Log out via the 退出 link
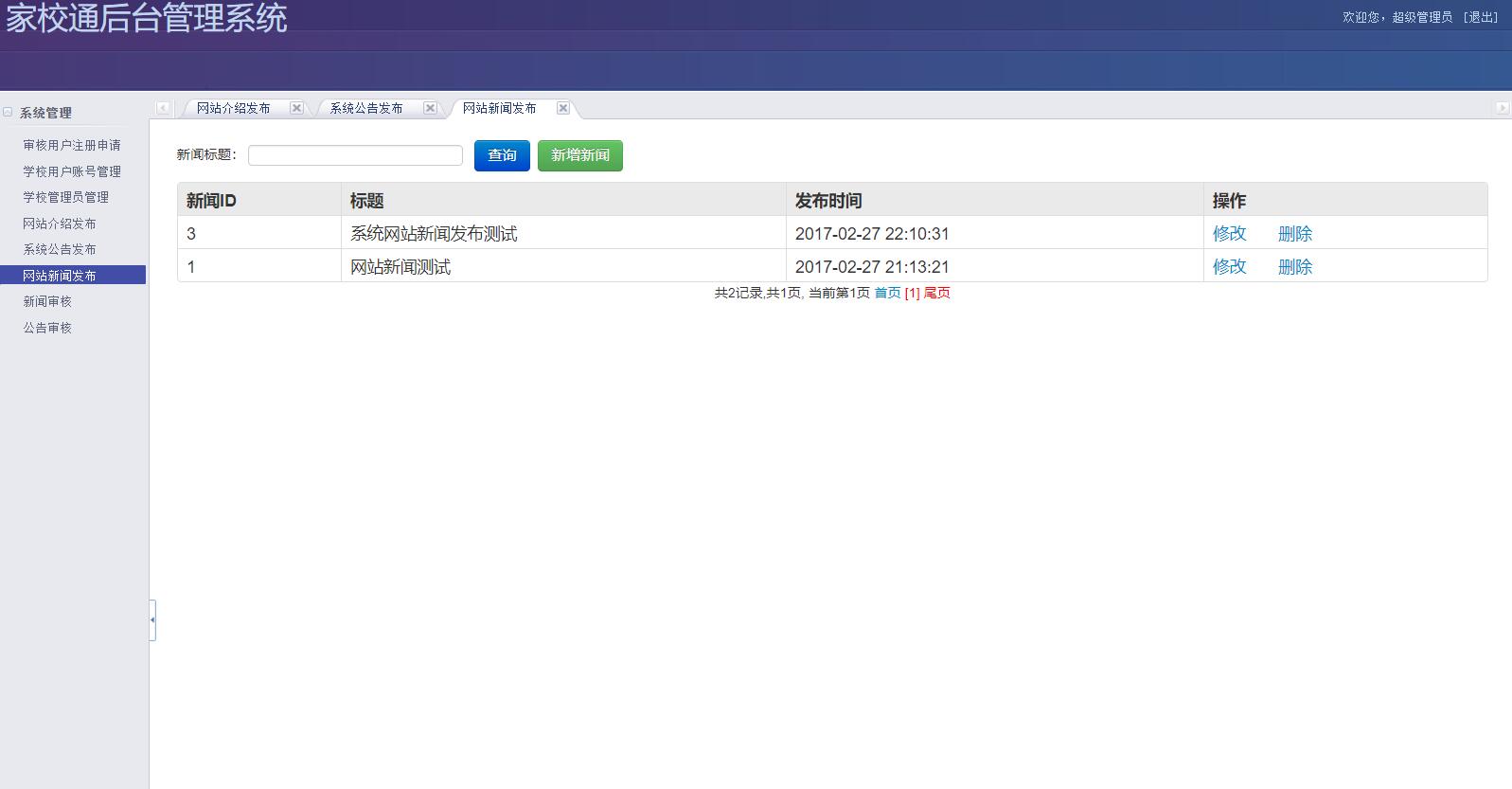Image resolution: width=1512 pixels, height=789 pixels. [1481, 17]
